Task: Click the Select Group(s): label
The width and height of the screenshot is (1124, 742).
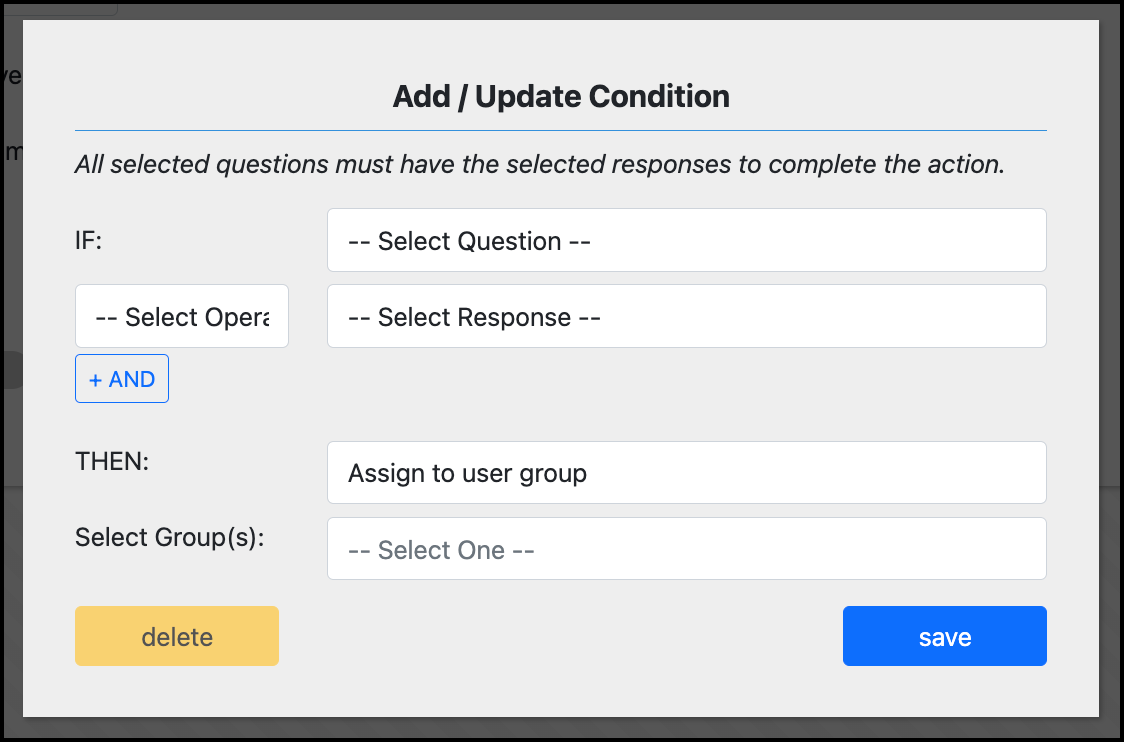Action: pyautogui.click(x=170, y=537)
